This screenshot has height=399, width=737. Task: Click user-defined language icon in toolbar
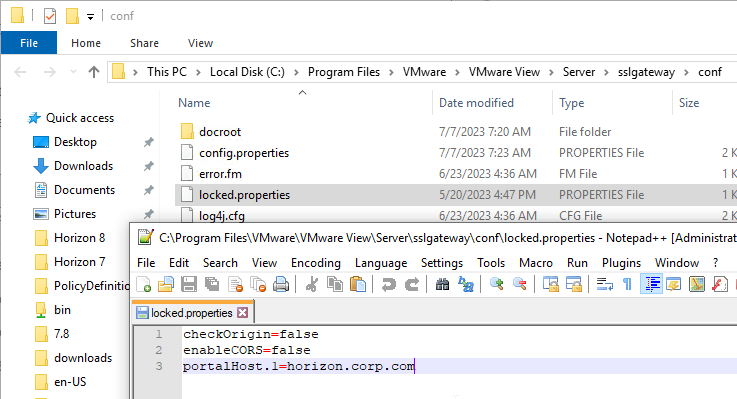click(674, 285)
